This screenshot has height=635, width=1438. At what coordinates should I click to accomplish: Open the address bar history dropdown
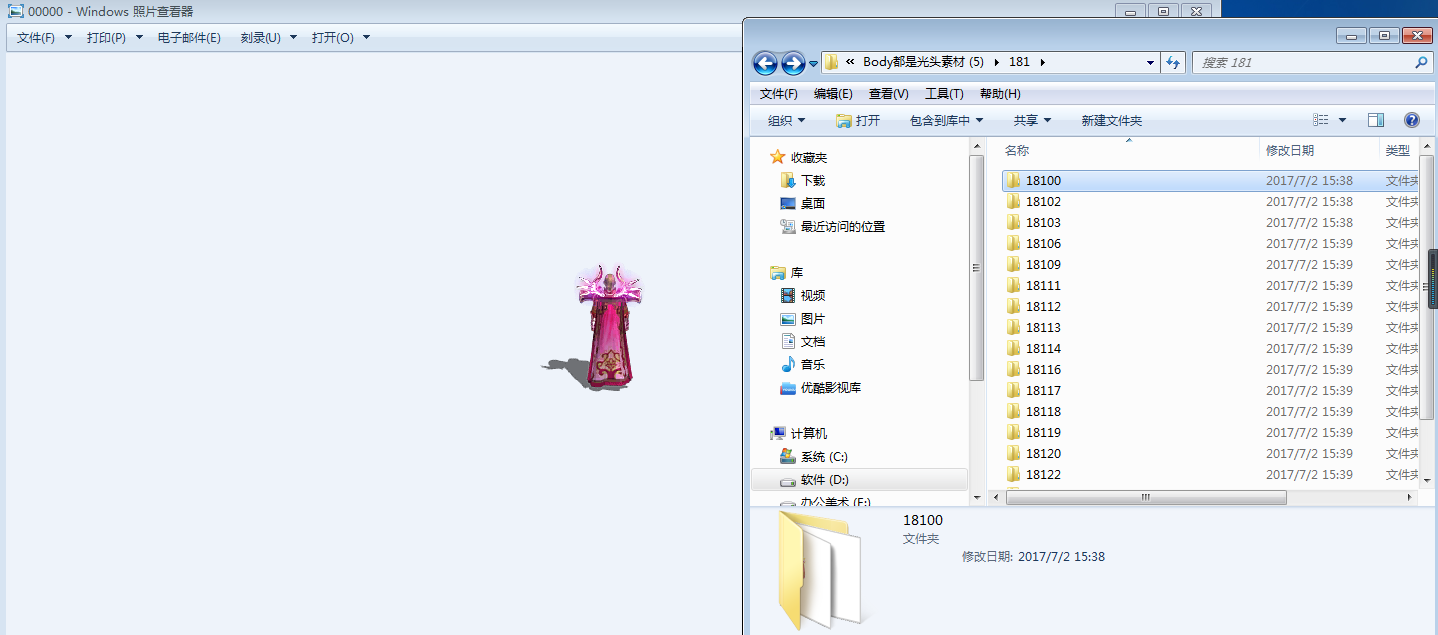tap(1150, 62)
